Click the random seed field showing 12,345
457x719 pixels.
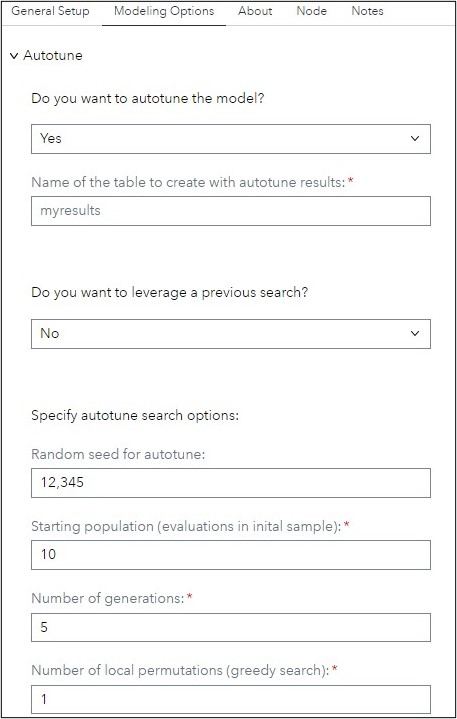231,483
